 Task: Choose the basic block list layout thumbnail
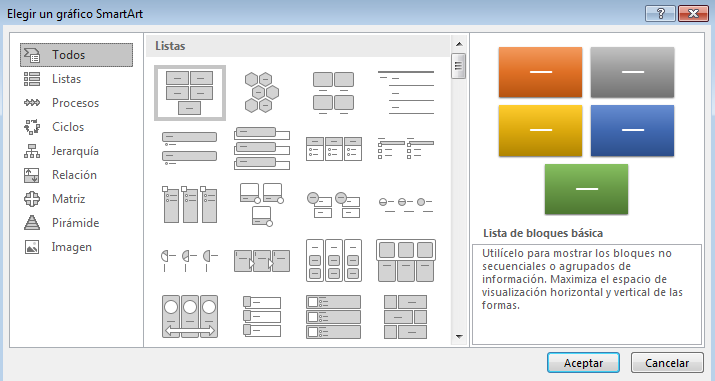coord(190,93)
